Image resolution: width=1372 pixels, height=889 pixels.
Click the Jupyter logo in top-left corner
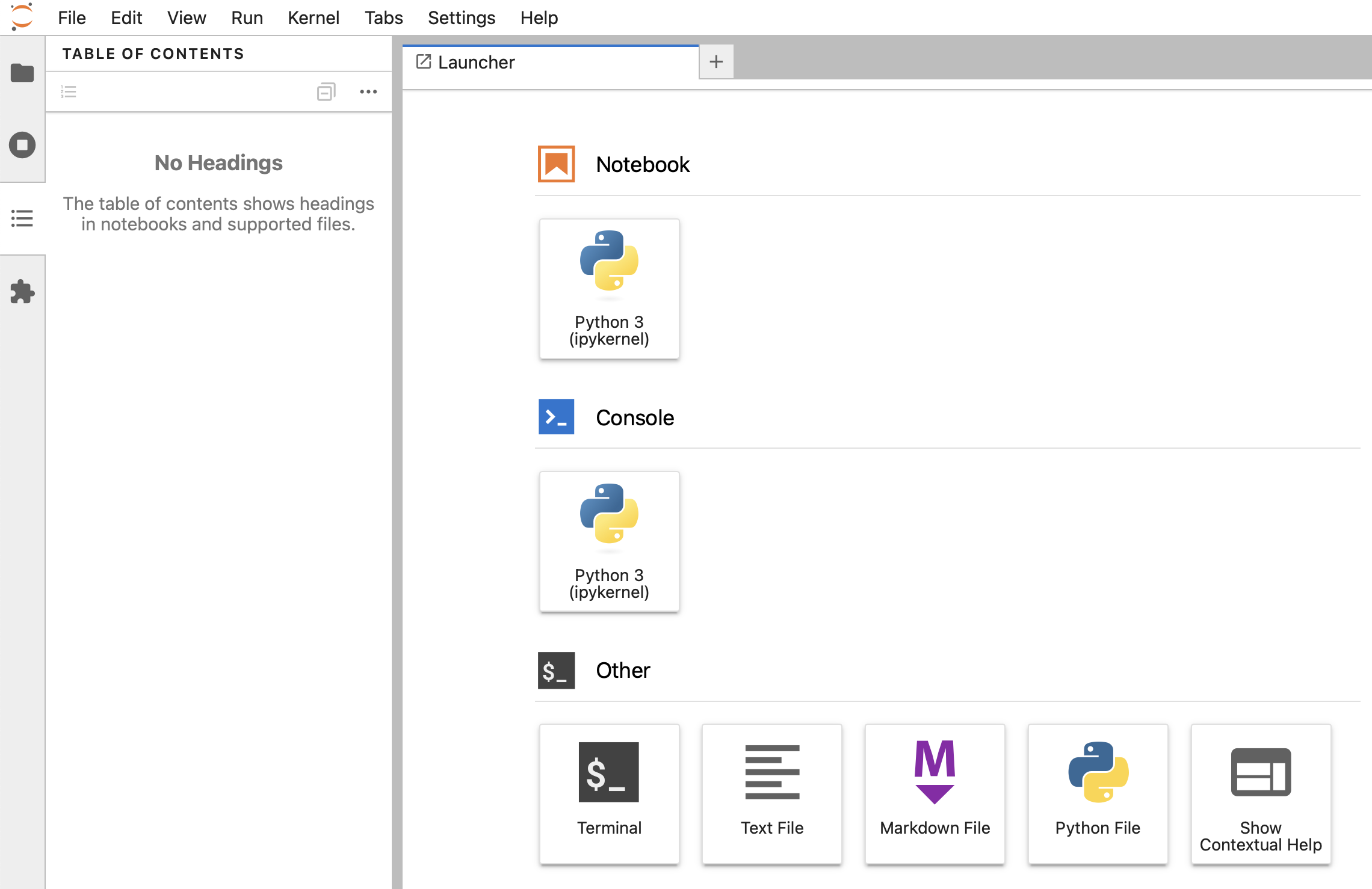(x=22, y=17)
